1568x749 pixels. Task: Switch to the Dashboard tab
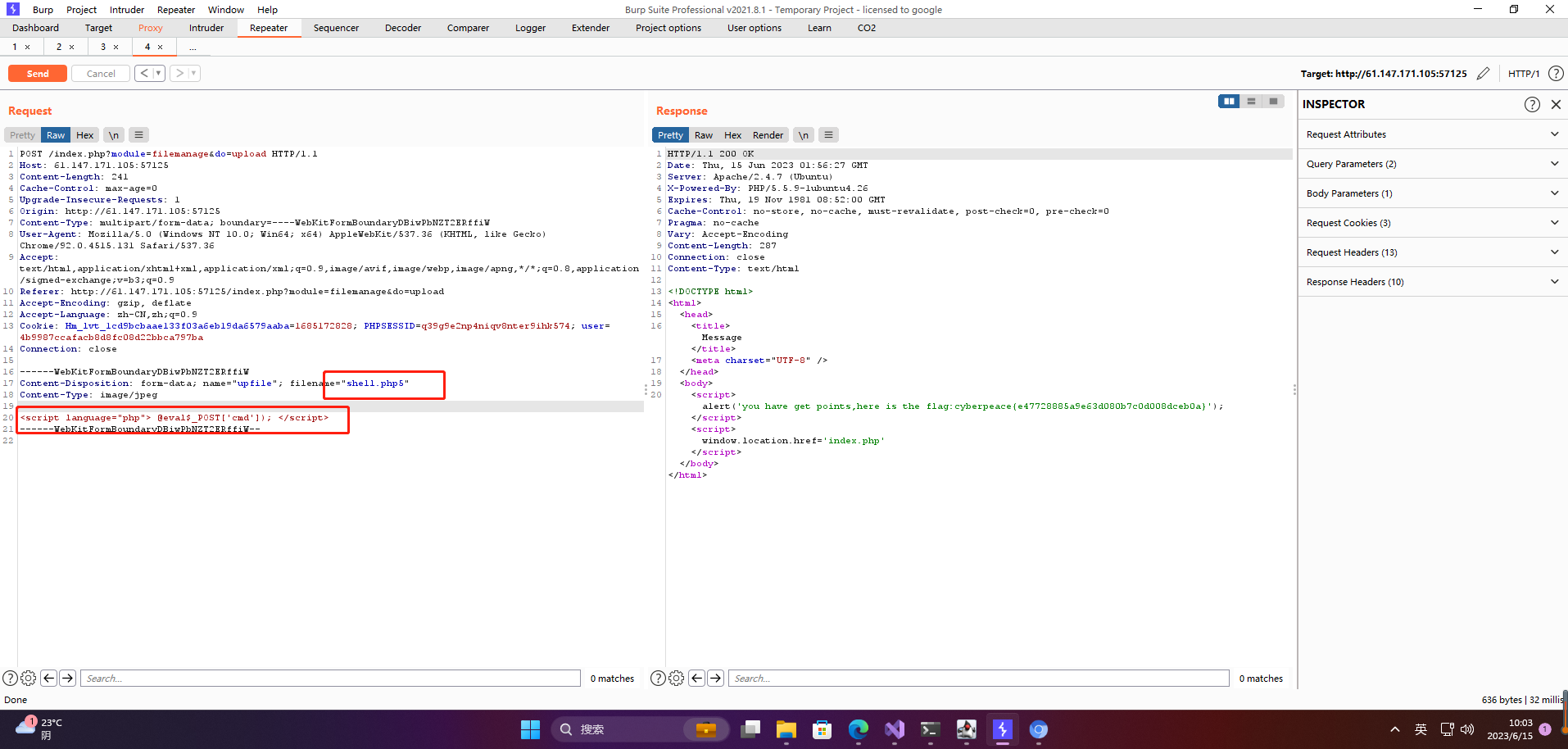(35, 28)
